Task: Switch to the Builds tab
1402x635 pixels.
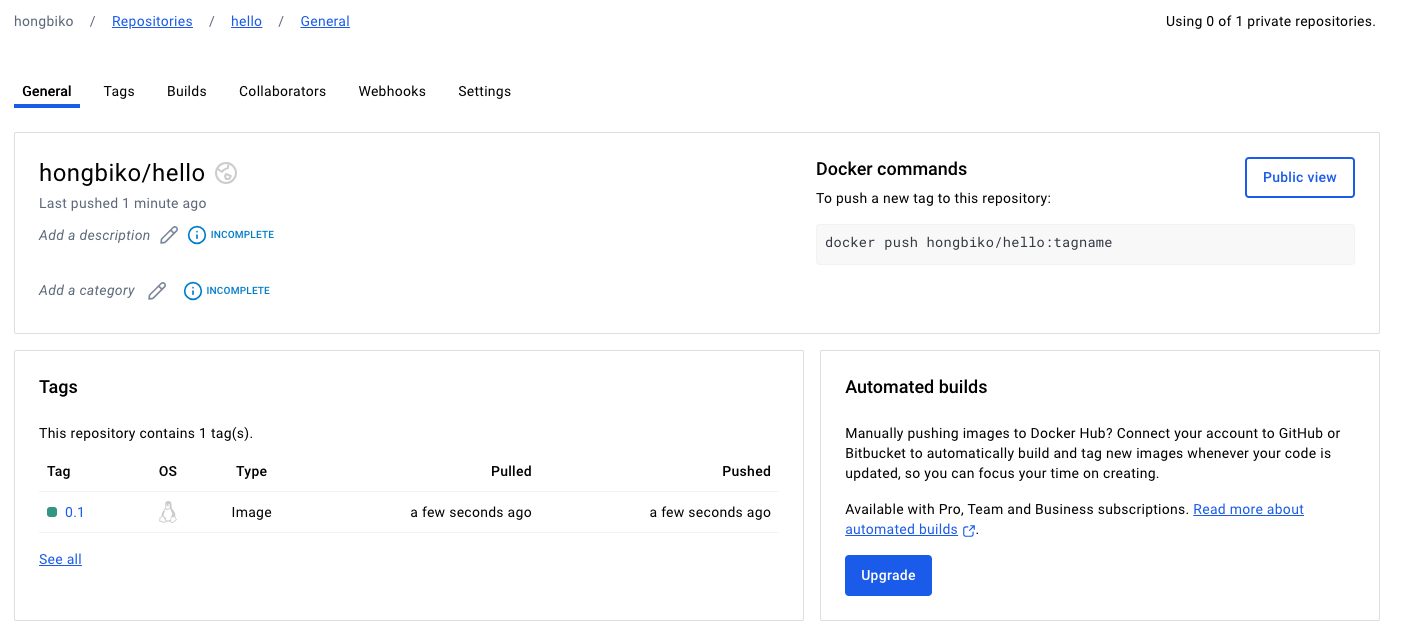Action: tap(187, 91)
